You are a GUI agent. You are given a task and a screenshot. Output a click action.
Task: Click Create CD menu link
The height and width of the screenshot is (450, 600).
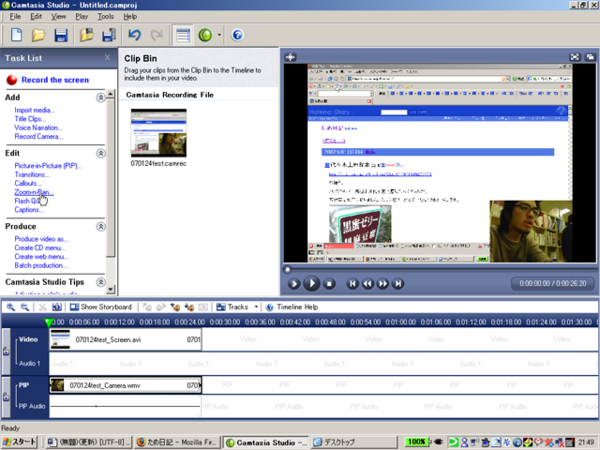click(40, 248)
